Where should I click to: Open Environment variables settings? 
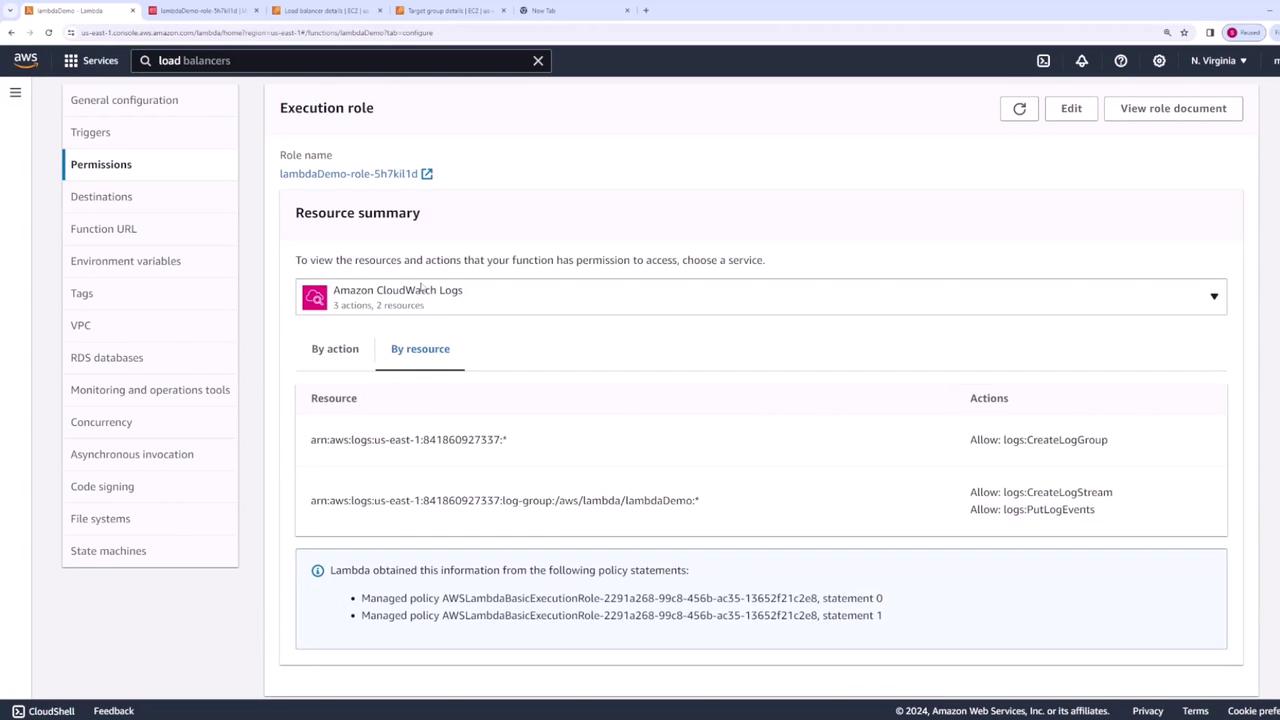click(126, 261)
